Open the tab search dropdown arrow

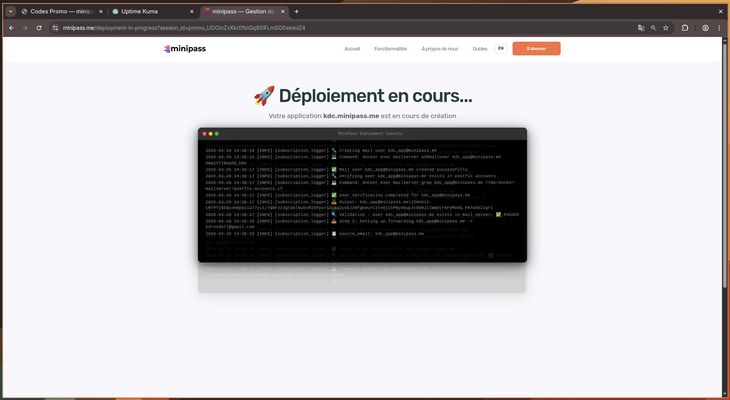(x=10, y=12)
